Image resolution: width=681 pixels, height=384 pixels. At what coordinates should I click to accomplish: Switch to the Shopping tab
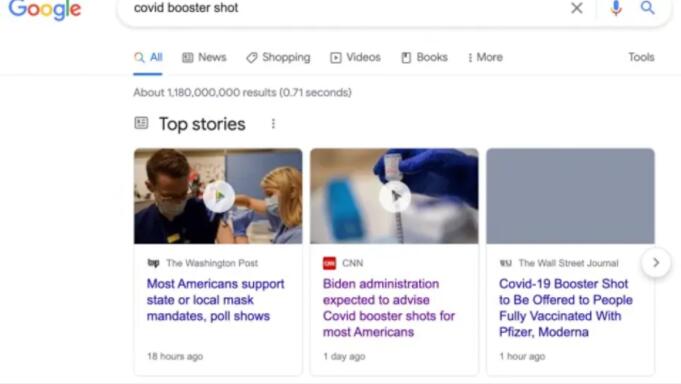pyautogui.click(x=278, y=57)
